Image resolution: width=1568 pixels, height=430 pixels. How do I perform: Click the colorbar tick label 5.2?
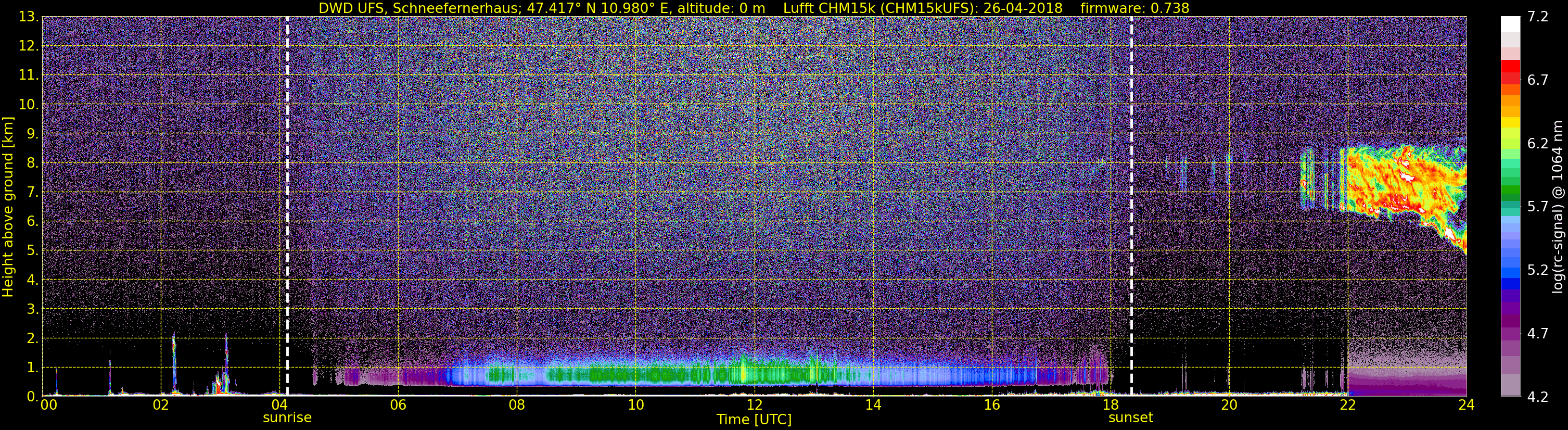(x=1538, y=270)
